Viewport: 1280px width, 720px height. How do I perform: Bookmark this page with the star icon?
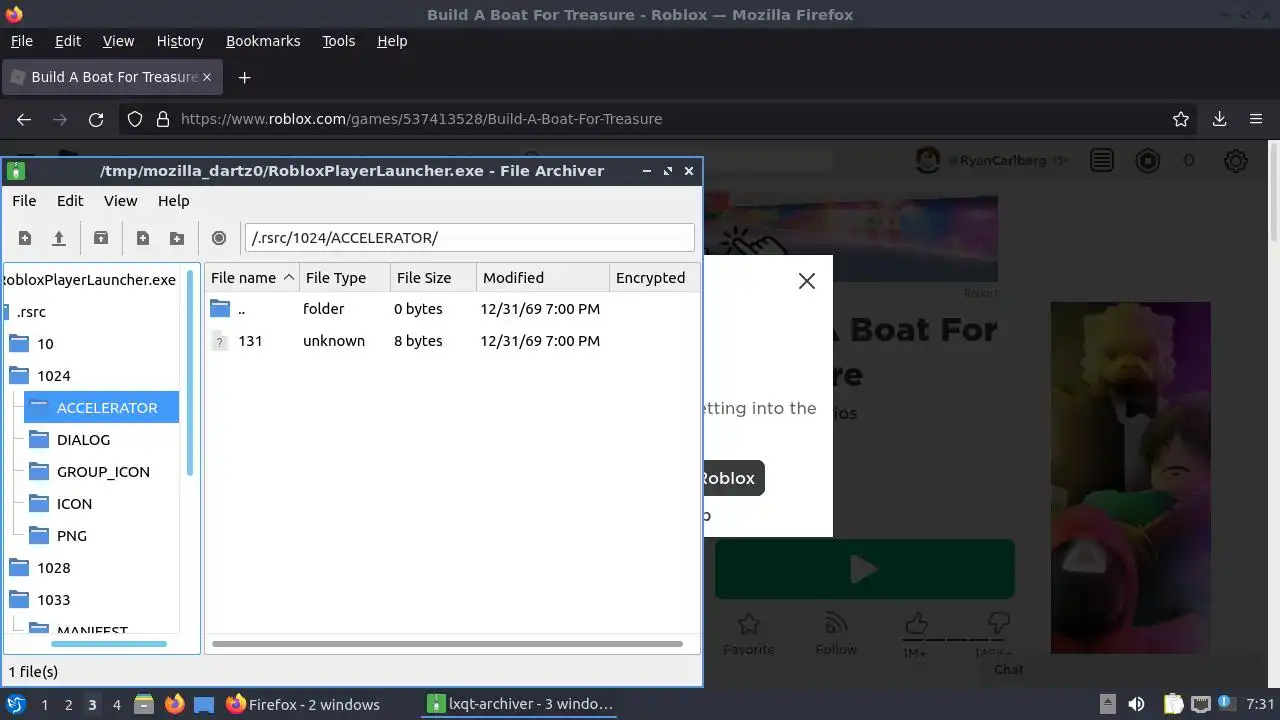click(x=1181, y=119)
